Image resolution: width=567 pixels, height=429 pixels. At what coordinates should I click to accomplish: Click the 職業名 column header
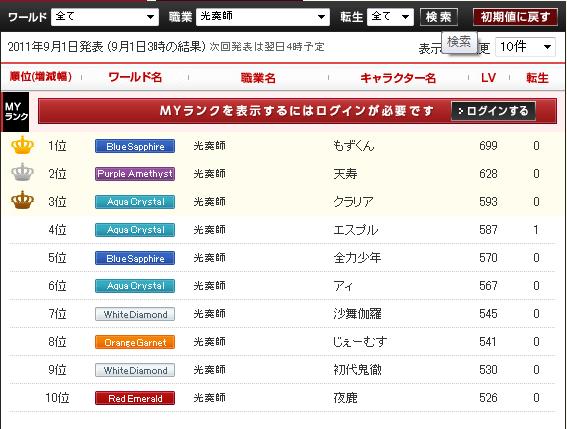(x=258, y=78)
